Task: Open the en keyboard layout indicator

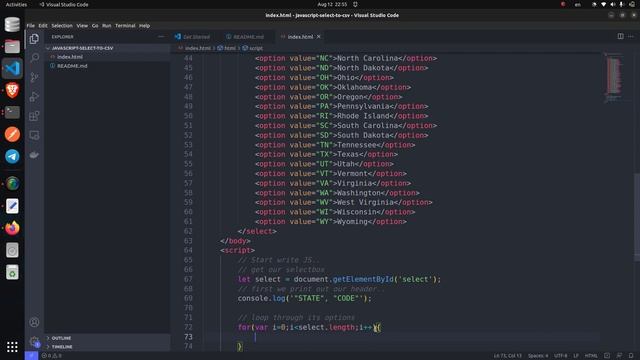Action: [x=578, y=4]
